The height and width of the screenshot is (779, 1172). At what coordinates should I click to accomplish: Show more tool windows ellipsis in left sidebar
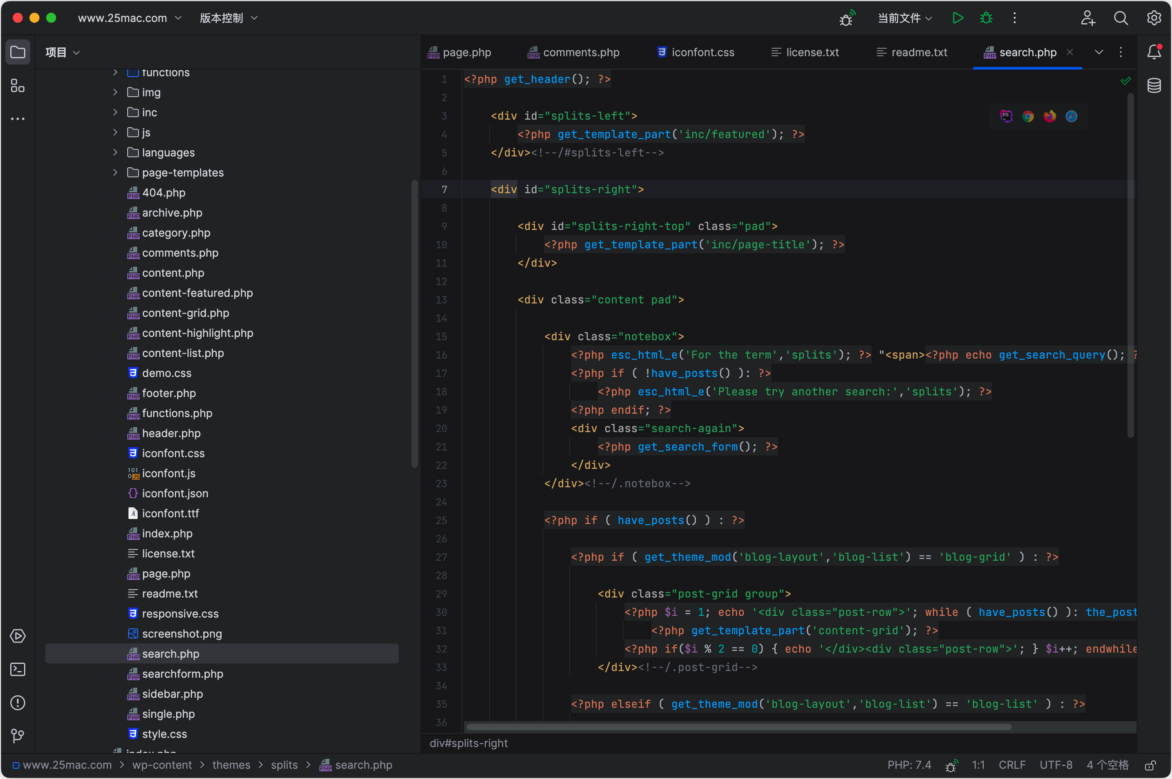click(x=18, y=119)
